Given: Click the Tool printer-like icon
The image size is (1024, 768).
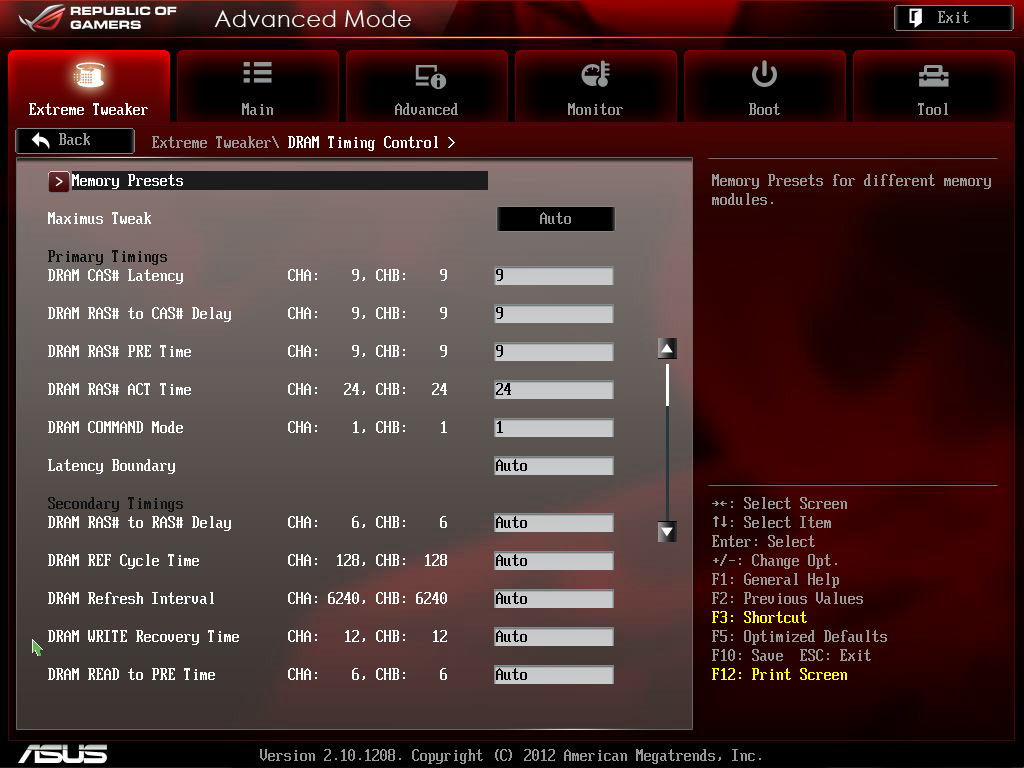Looking at the screenshot, I should 933,76.
